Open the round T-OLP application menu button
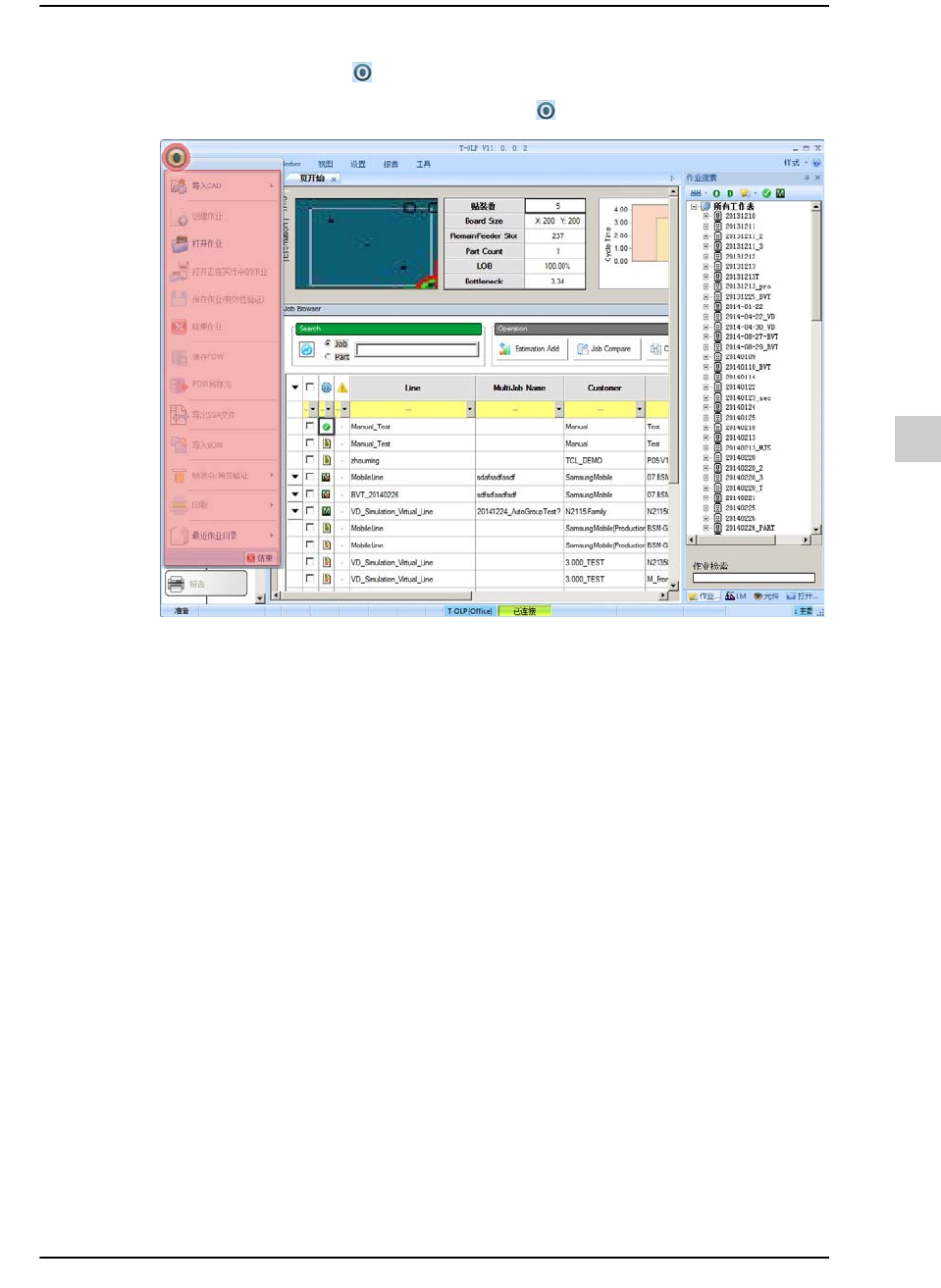The image size is (941, 1288). coord(176,156)
